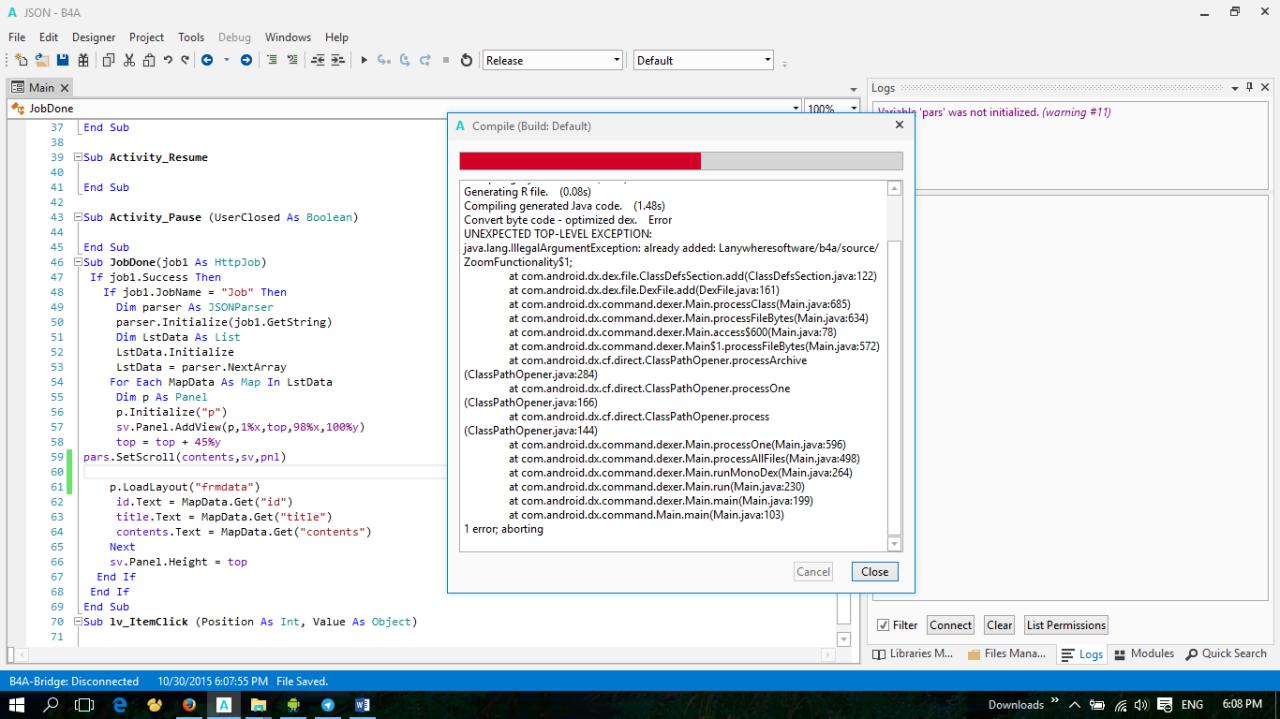Toggle the Filter checkbox in Logs
This screenshot has width=1280, height=719.
pos(883,625)
